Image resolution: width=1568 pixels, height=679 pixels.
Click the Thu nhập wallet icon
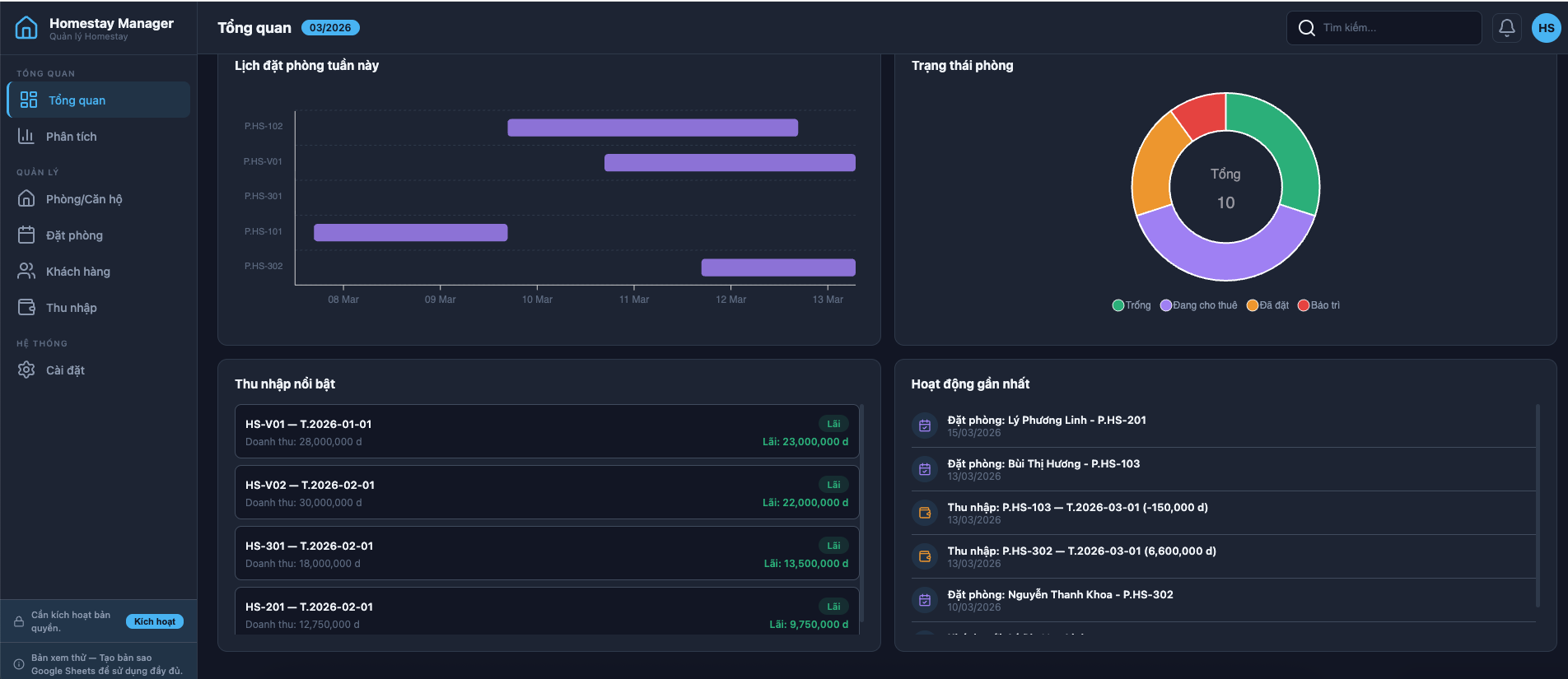(x=26, y=308)
